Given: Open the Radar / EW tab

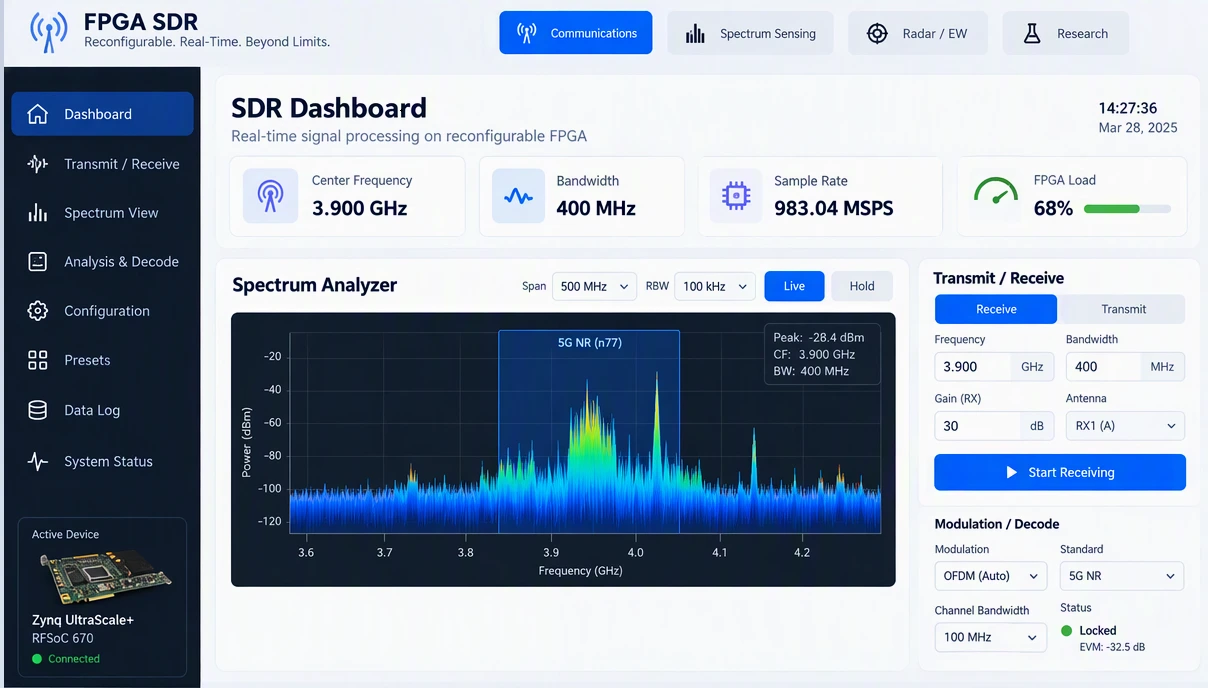Looking at the screenshot, I should [918, 34].
